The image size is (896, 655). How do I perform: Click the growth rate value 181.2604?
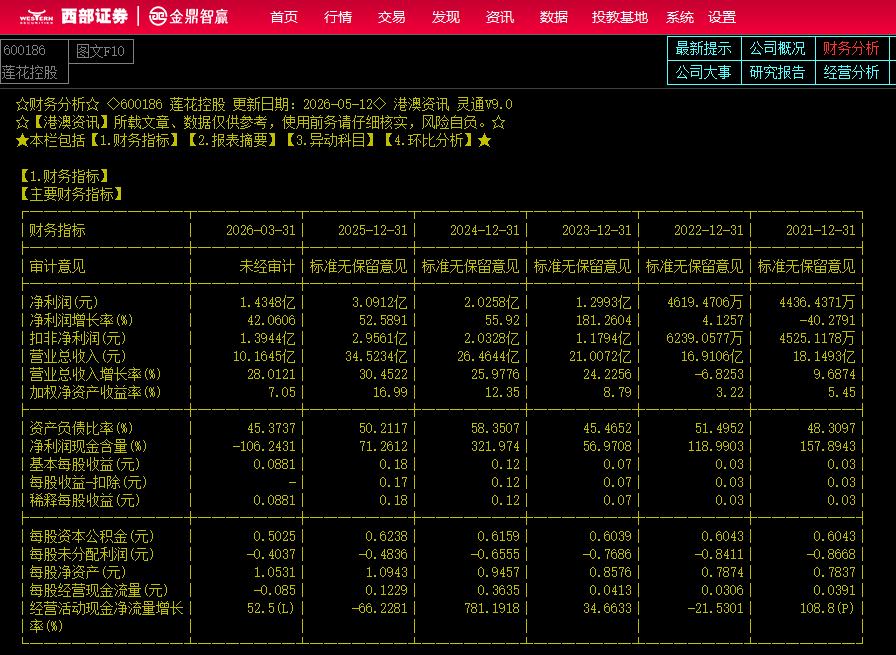pos(603,320)
